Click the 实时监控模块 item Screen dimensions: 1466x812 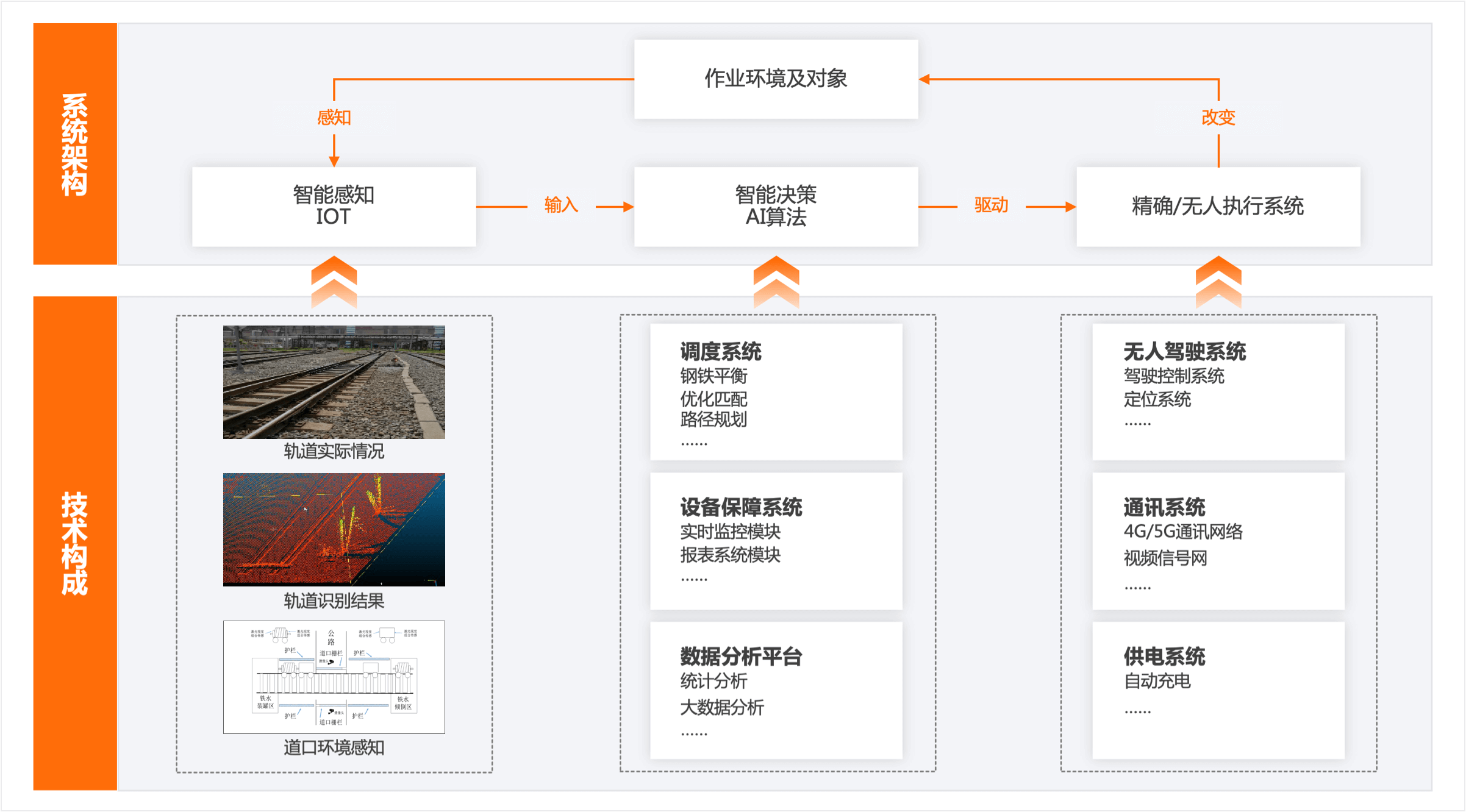click(x=730, y=532)
